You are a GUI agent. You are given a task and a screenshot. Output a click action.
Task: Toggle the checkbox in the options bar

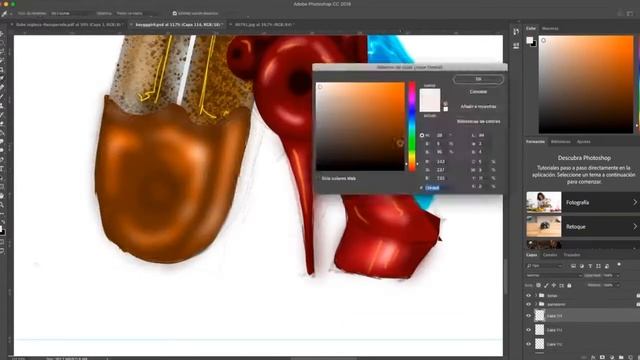tap(174, 13)
